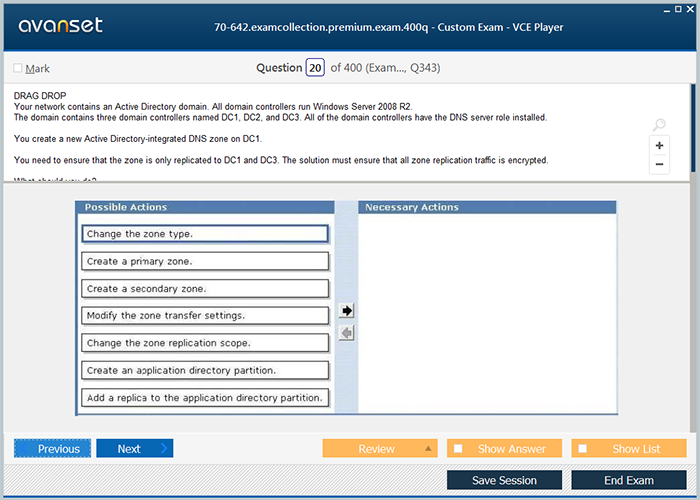Click the window title '70-642.examcollection.premium.exam.400q'
The image size is (700, 500).
tap(321, 27)
